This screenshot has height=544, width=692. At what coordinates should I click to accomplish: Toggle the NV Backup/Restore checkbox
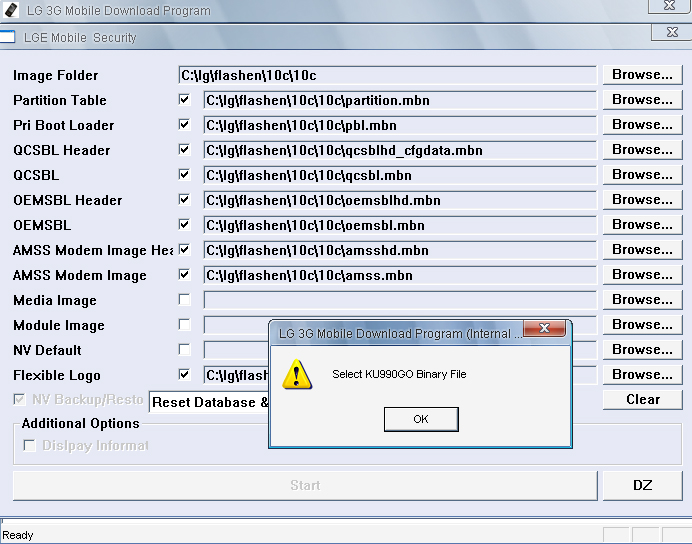pos(19,400)
